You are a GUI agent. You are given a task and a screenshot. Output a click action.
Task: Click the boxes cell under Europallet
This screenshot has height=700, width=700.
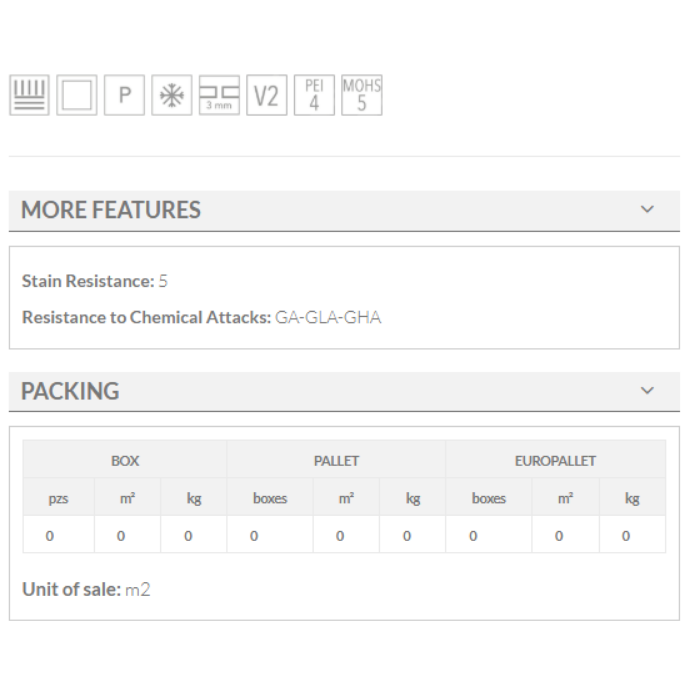[x=489, y=498]
